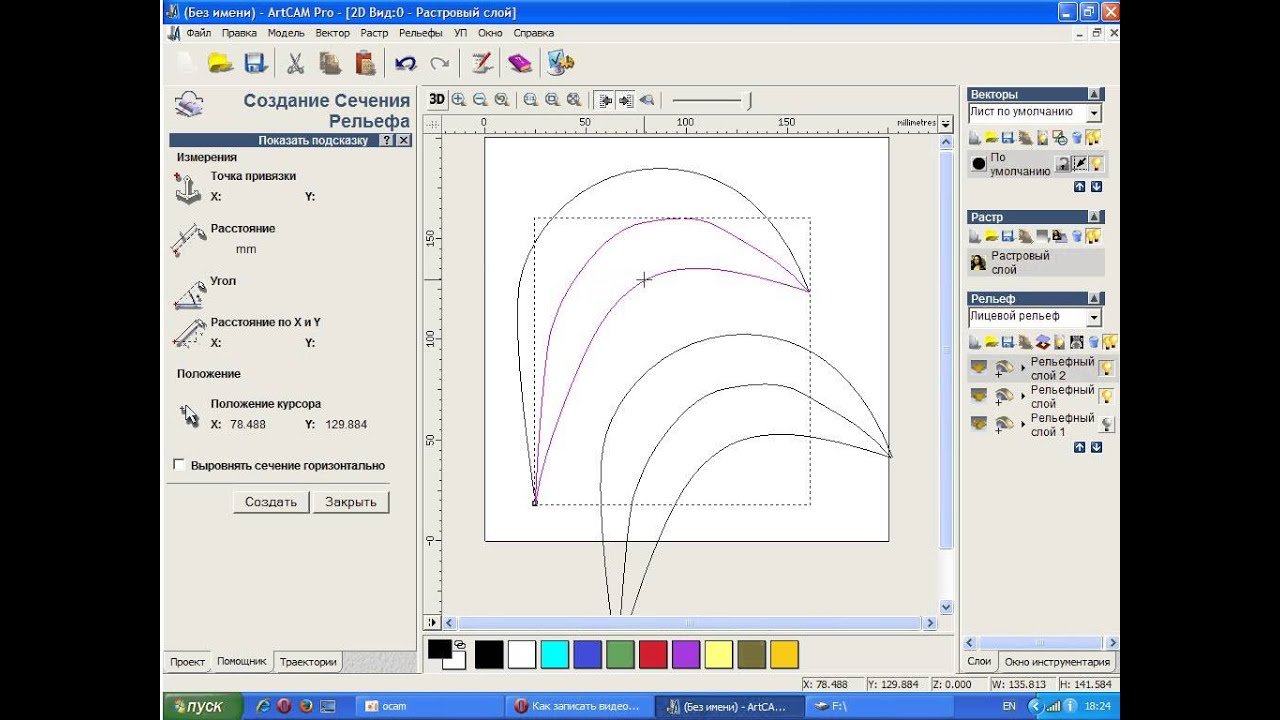Click the Cut scissors icon

point(295,64)
